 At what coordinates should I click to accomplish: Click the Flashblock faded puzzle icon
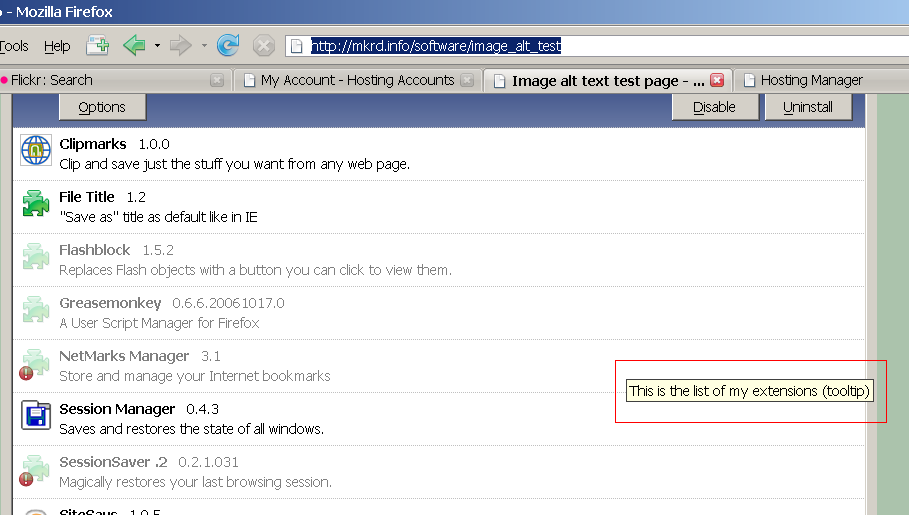[x=36, y=256]
